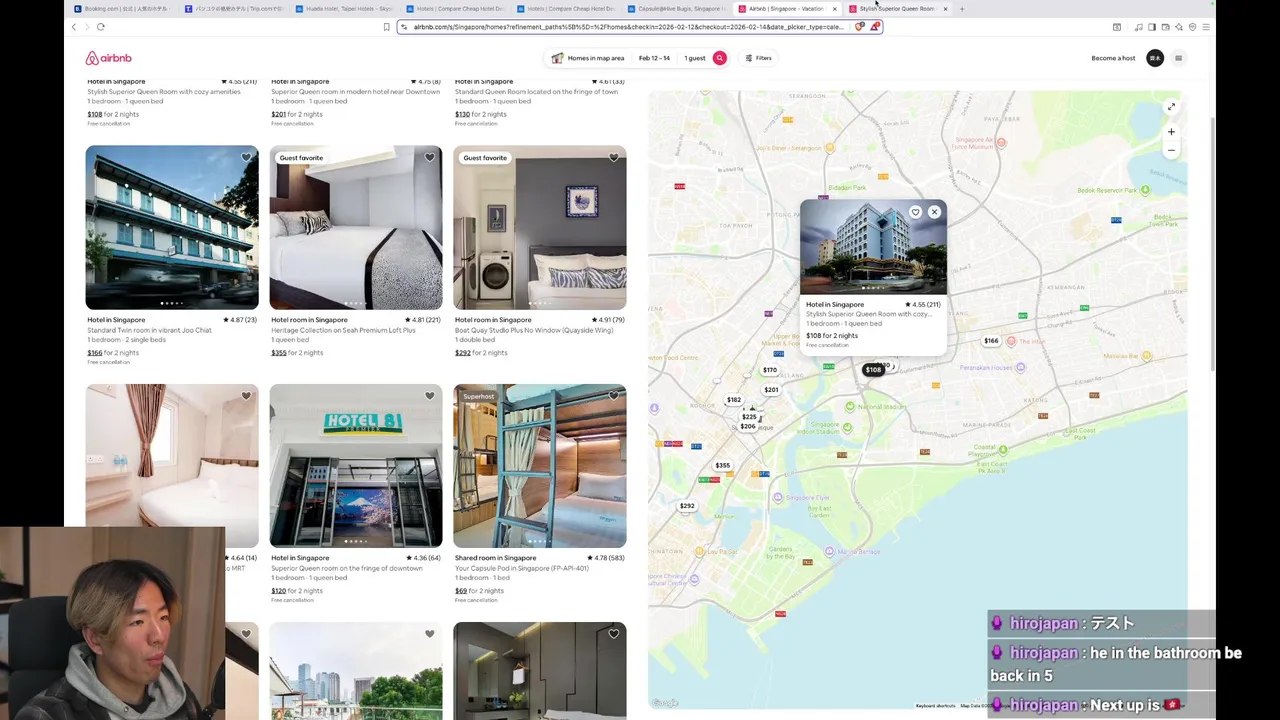Click Become a host link
Viewport: 1280px width, 720px height.
coord(1113,58)
